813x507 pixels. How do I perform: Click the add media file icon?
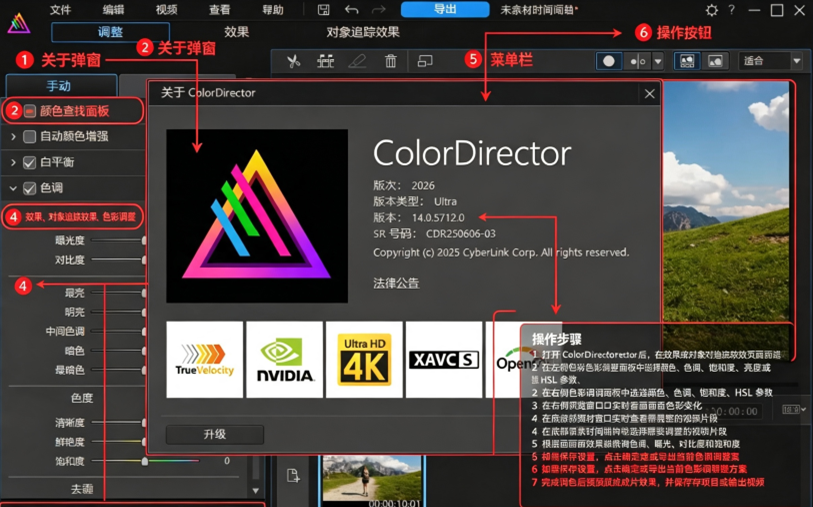pos(293,475)
